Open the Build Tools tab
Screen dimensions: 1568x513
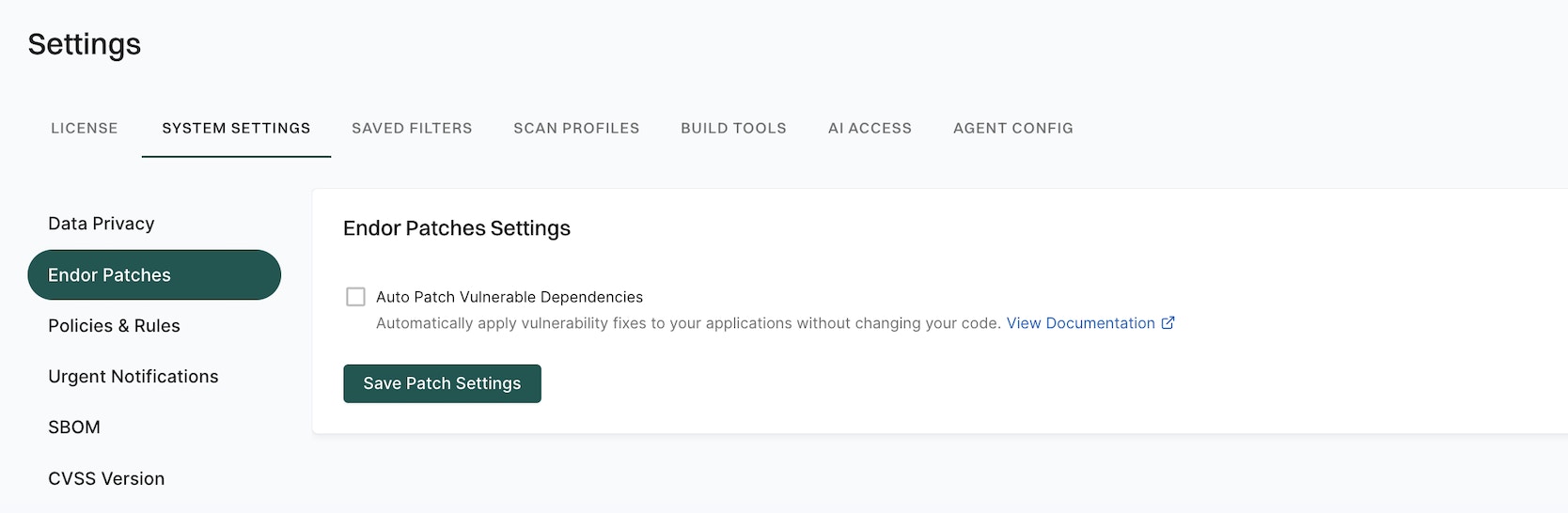click(x=733, y=128)
